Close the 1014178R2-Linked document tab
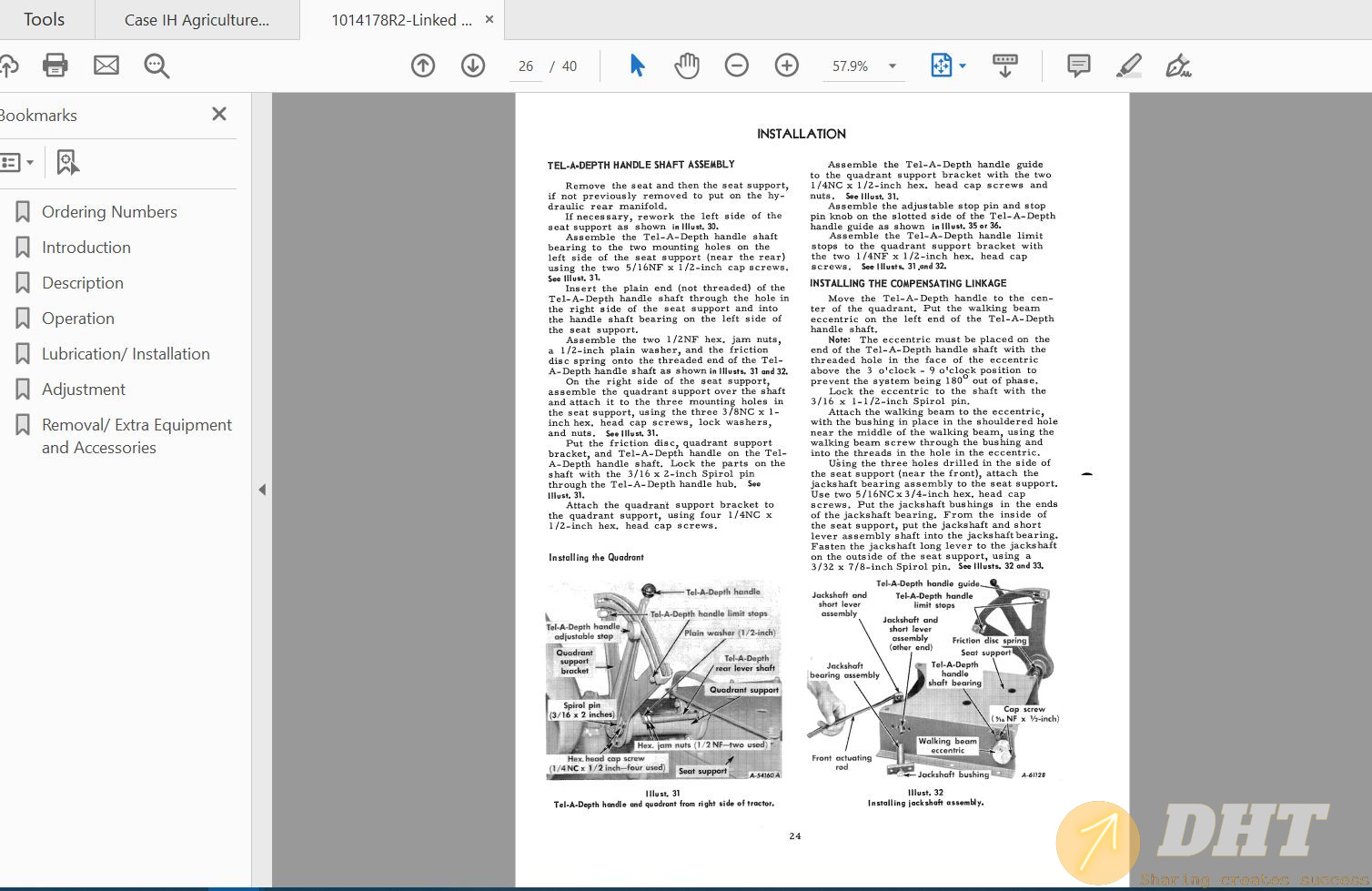1372x891 pixels. (x=489, y=19)
